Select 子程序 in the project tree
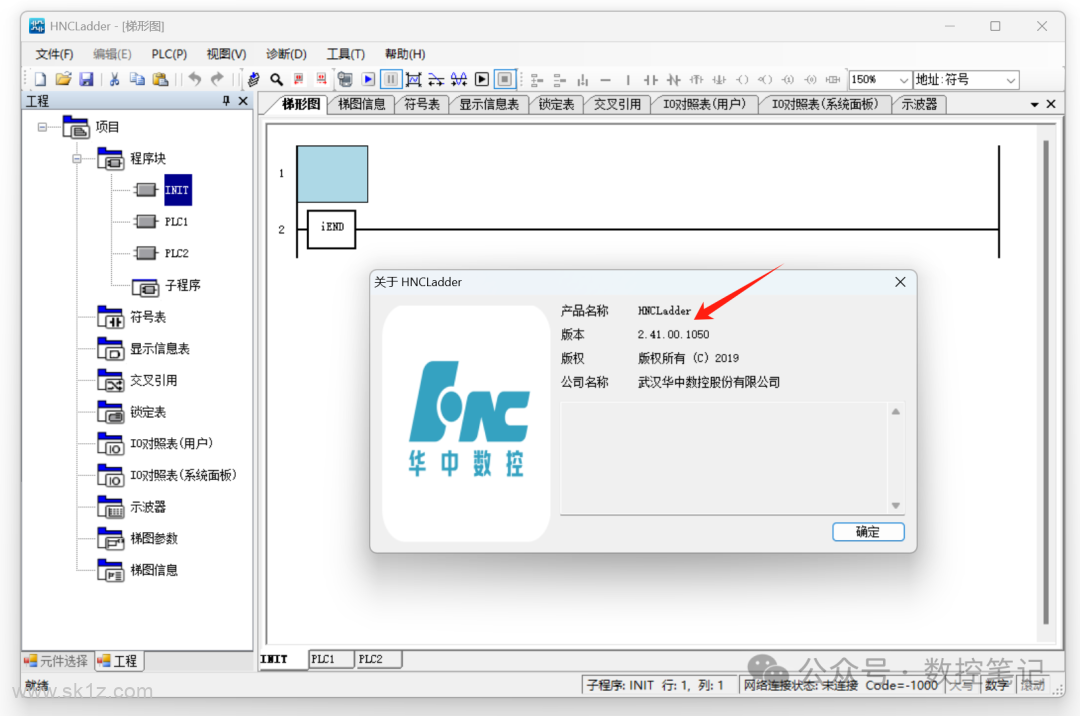 pos(183,285)
